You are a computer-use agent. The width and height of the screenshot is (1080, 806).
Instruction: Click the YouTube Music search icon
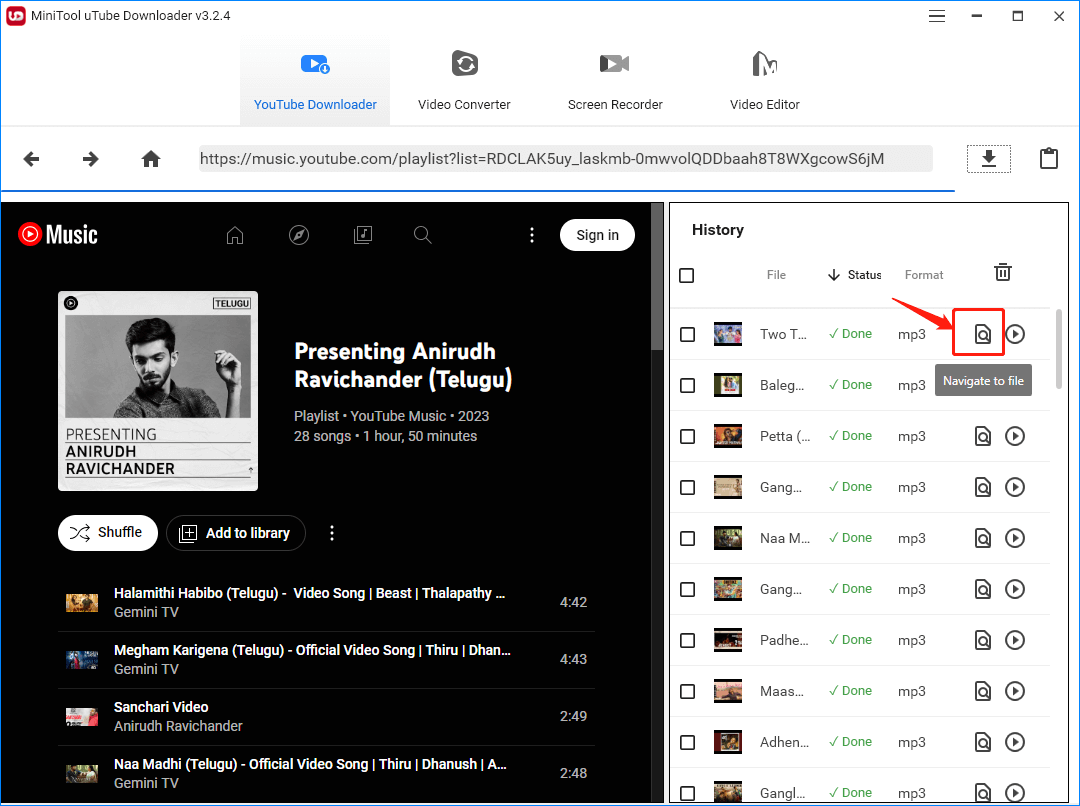pos(423,236)
